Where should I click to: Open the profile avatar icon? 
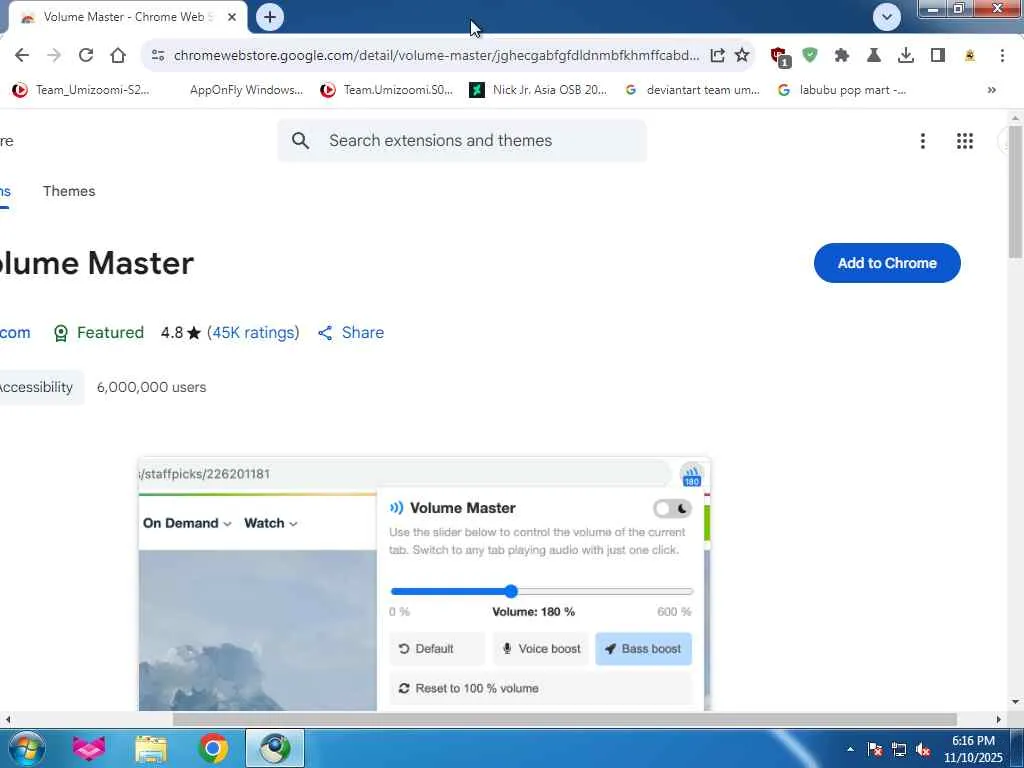tap(970, 56)
